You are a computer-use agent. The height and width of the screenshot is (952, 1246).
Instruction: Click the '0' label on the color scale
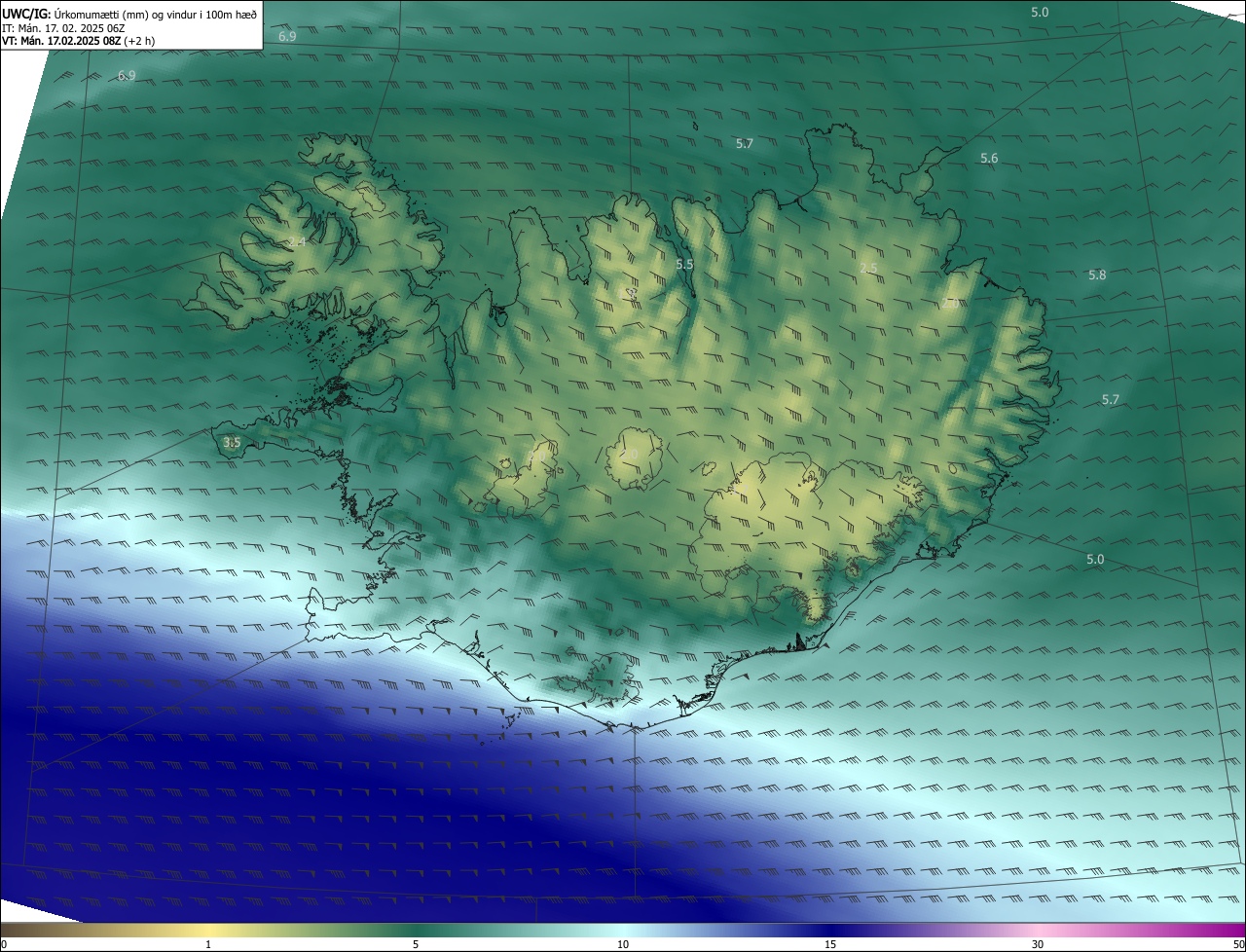point(4,944)
